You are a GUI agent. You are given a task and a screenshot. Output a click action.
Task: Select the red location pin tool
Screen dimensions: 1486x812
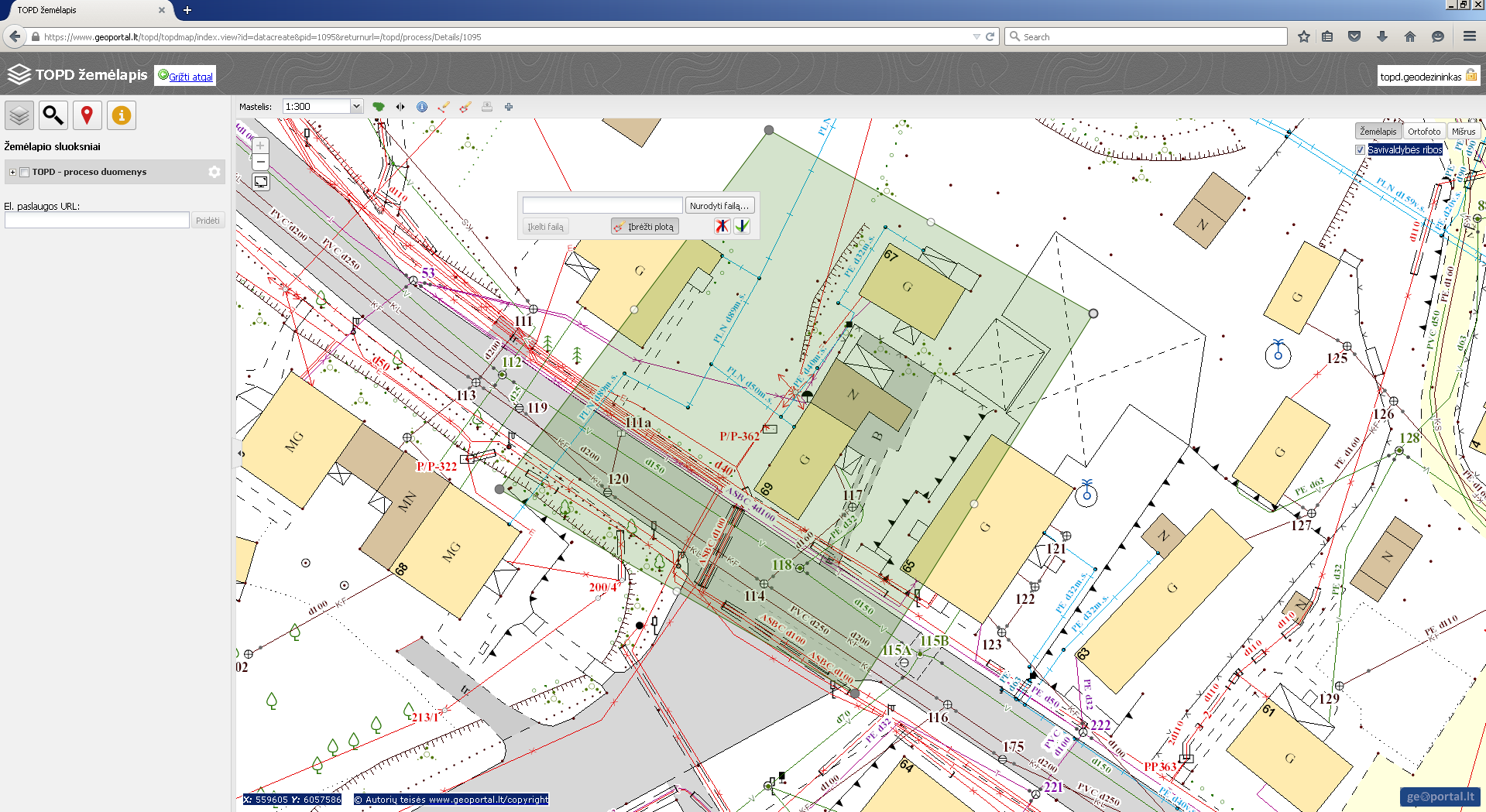point(87,115)
